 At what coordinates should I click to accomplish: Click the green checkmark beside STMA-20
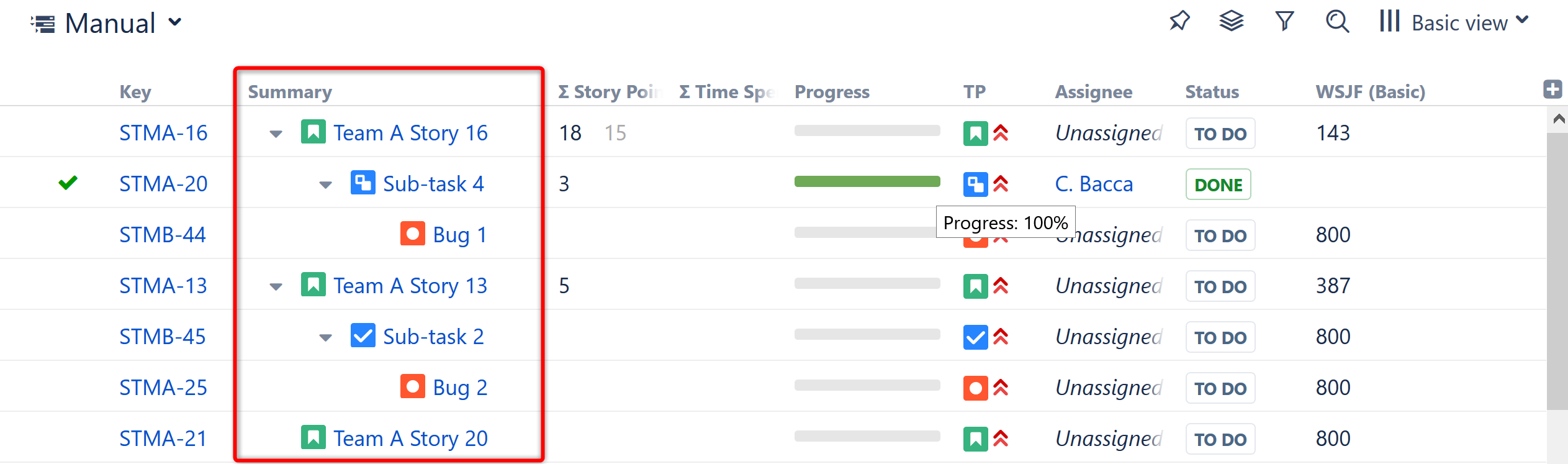click(x=68, y=183)
